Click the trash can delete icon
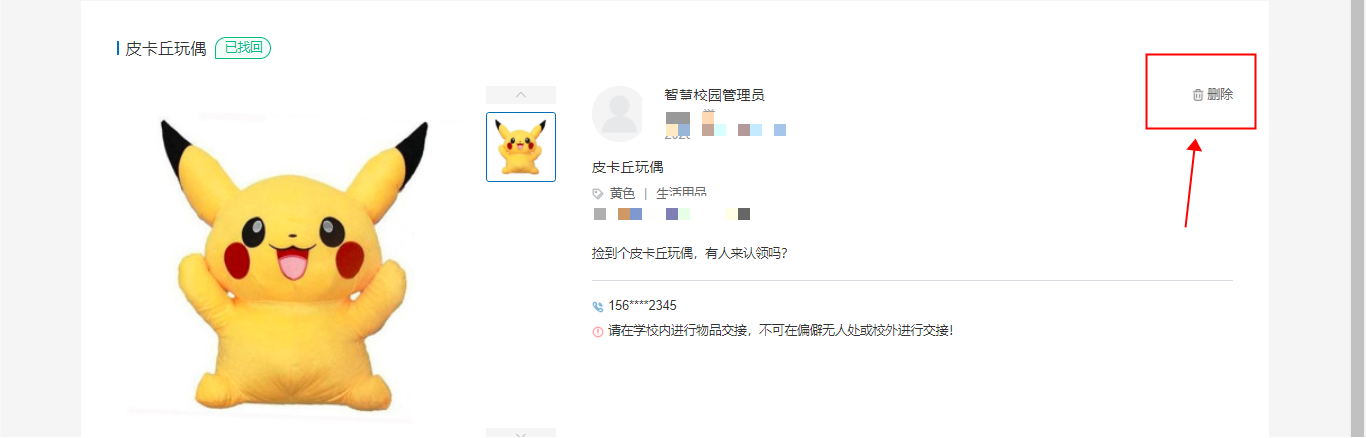Screen dimensions: 1366x438 pyautogui.click(x=1198, y=95)
